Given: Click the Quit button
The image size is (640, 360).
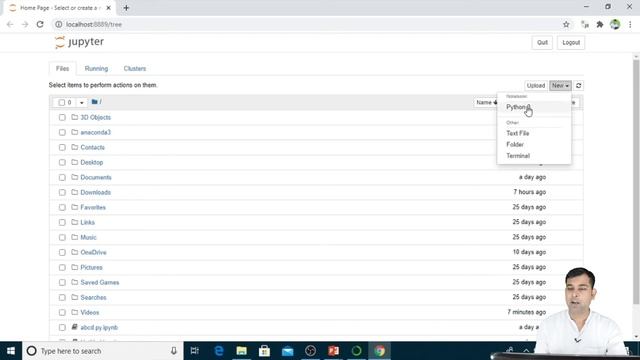Looking at the screenshot, I should tap(542, 42).
